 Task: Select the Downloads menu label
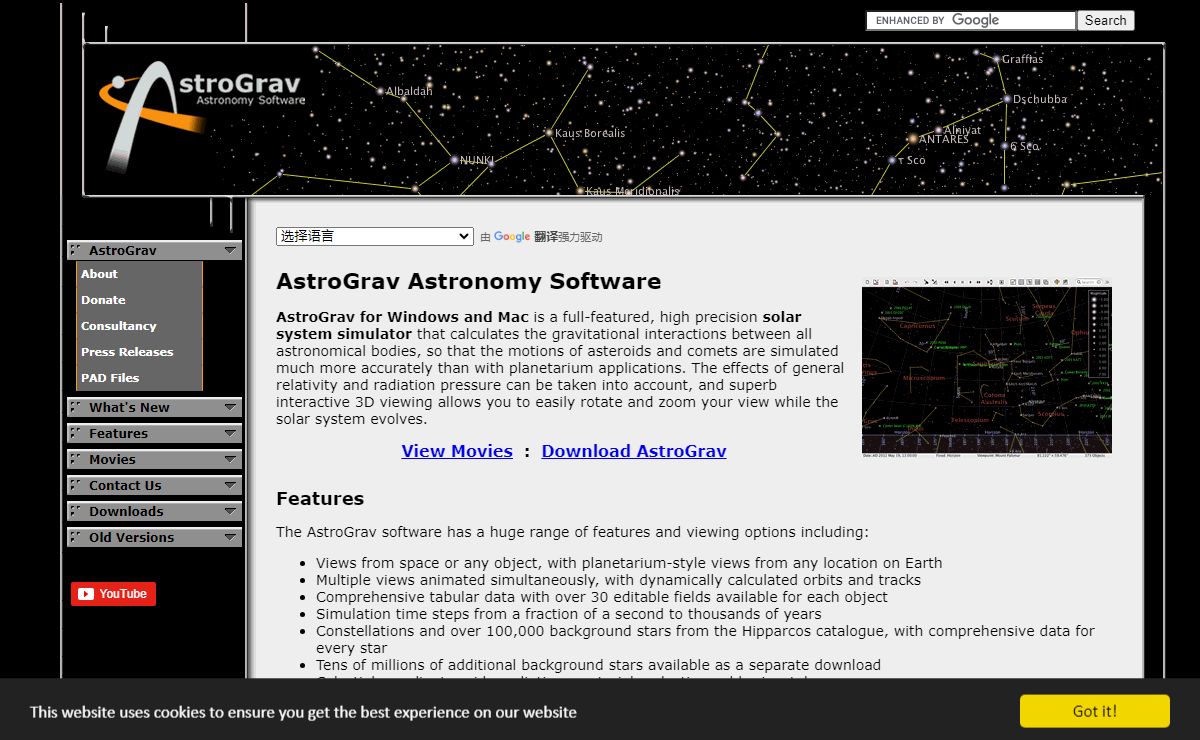[126, 511]
